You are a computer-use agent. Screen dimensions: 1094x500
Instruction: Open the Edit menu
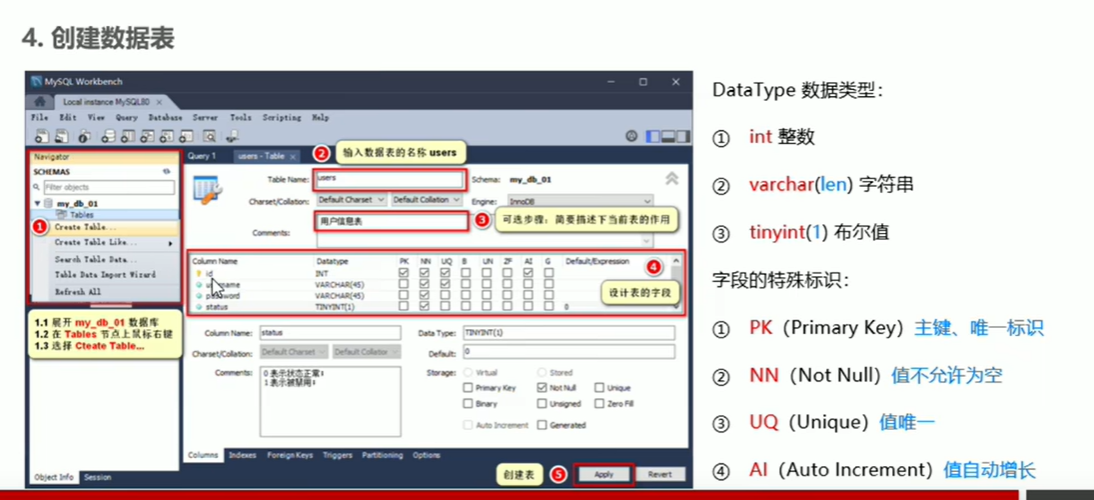(68, 118)
